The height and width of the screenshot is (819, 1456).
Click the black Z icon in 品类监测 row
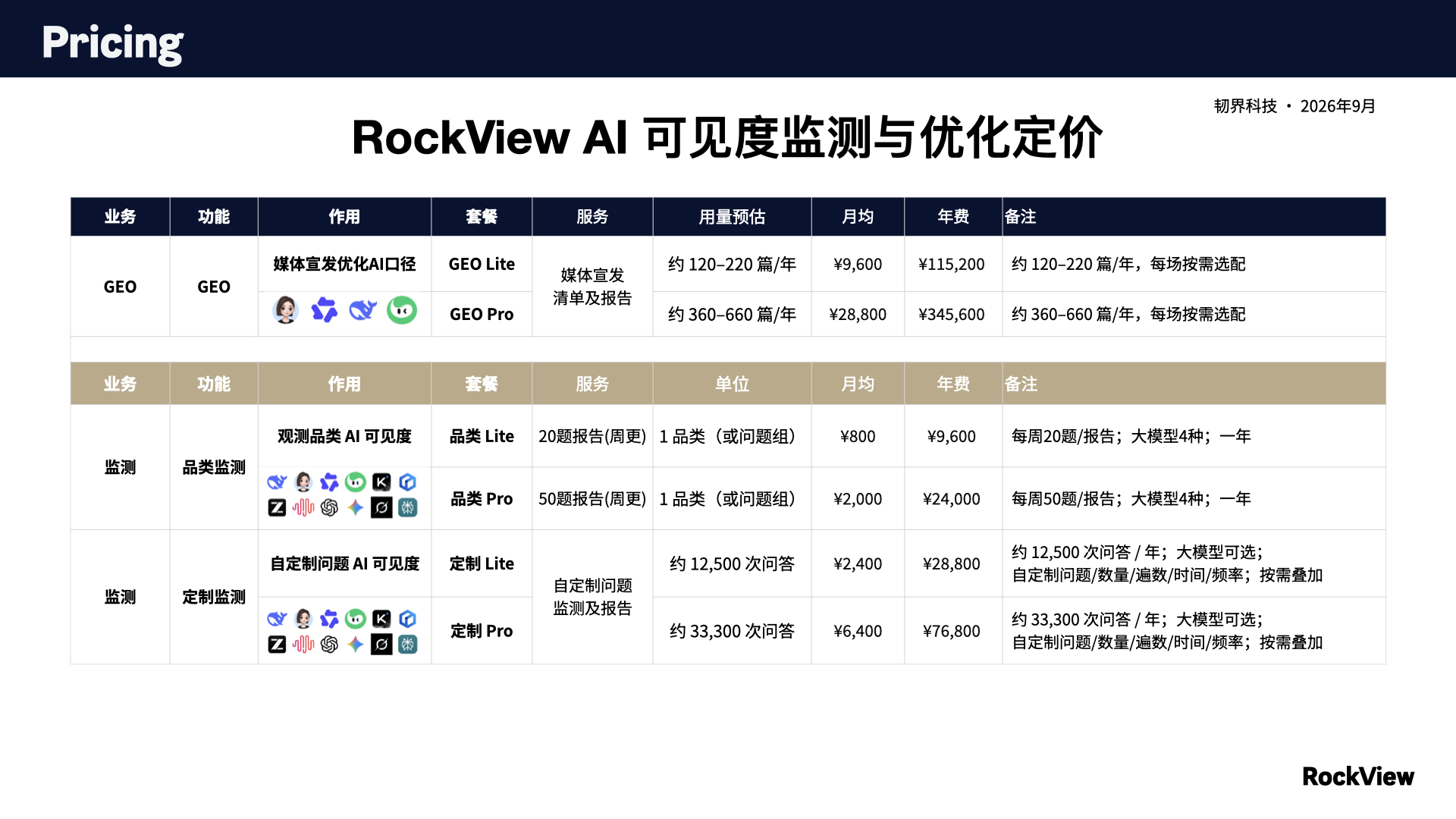tap(277, 508)
